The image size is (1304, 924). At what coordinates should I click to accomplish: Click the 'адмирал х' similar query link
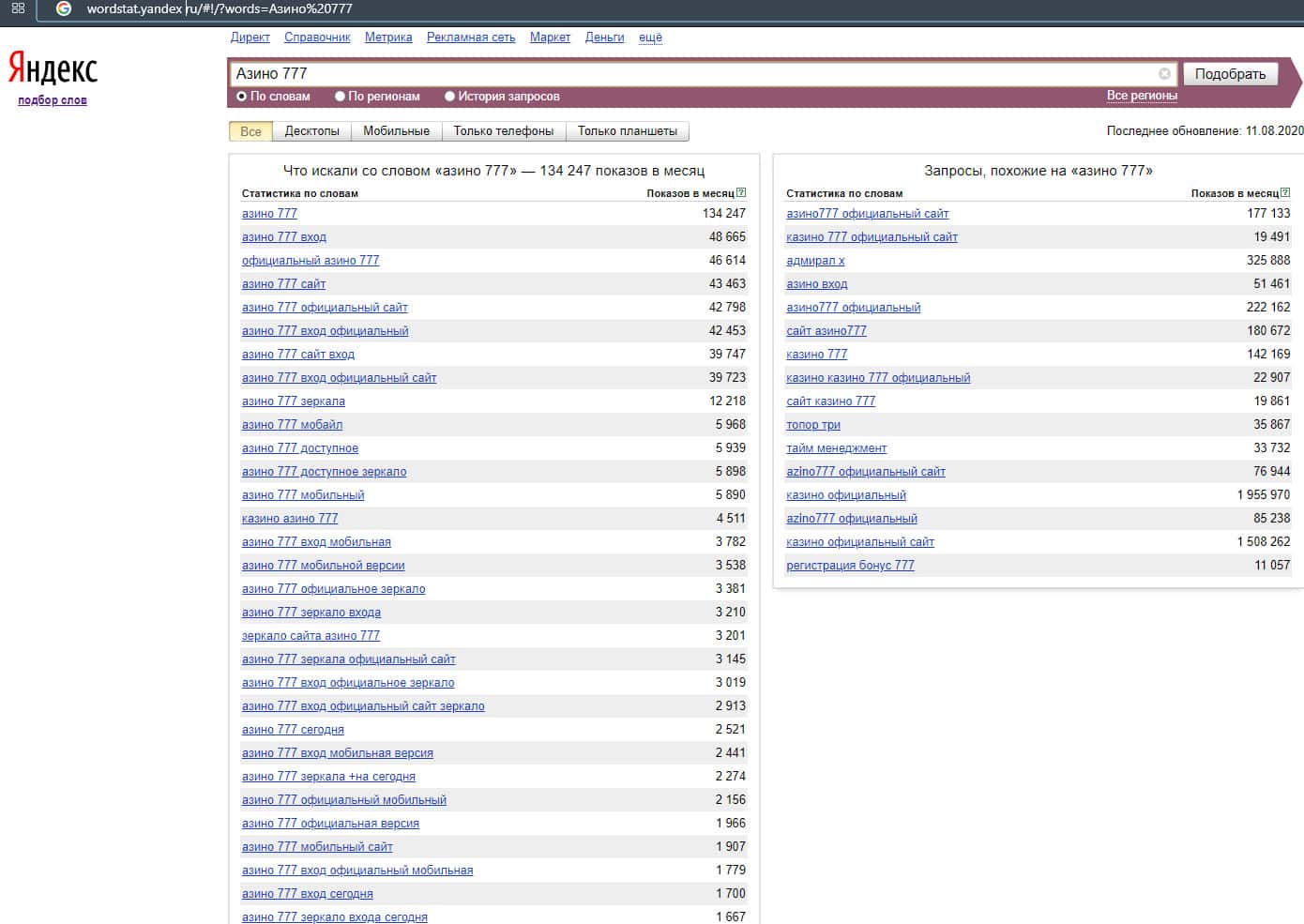[x=815, y=261]
